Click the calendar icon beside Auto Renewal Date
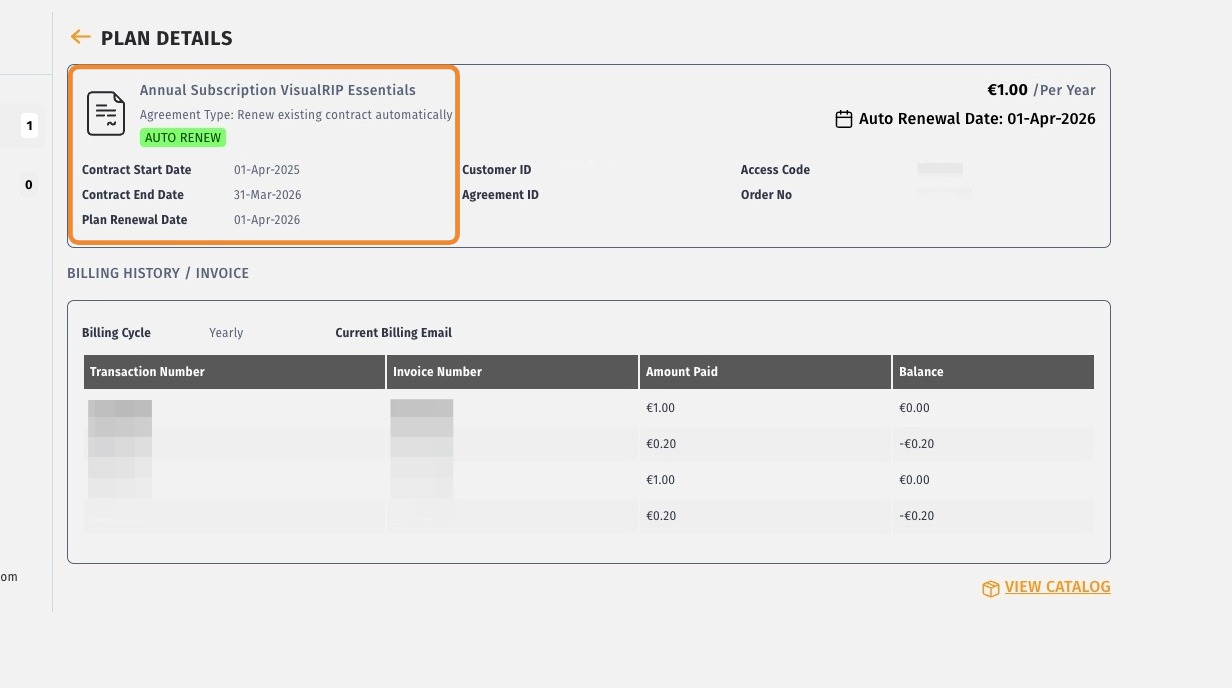The image size is (1232, 688). [844, 119]
